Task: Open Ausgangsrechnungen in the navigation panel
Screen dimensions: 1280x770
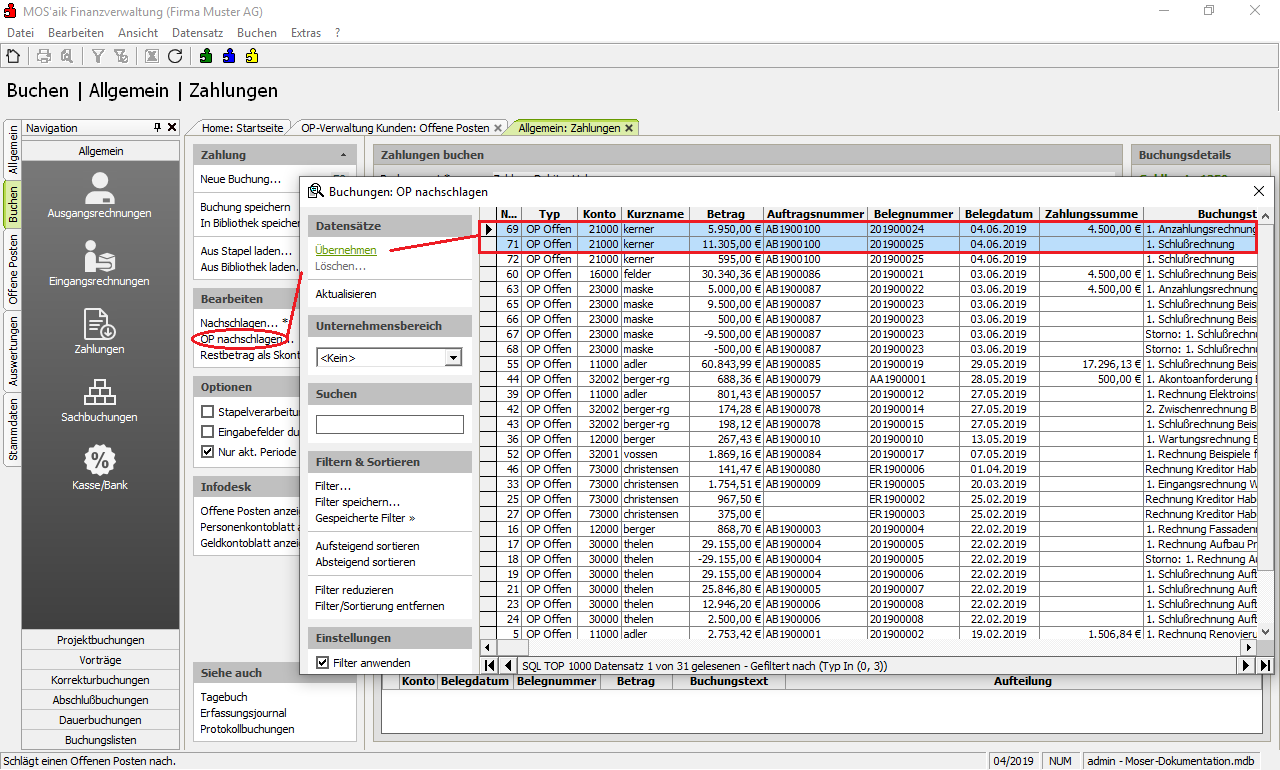Action: click(99, 195)
